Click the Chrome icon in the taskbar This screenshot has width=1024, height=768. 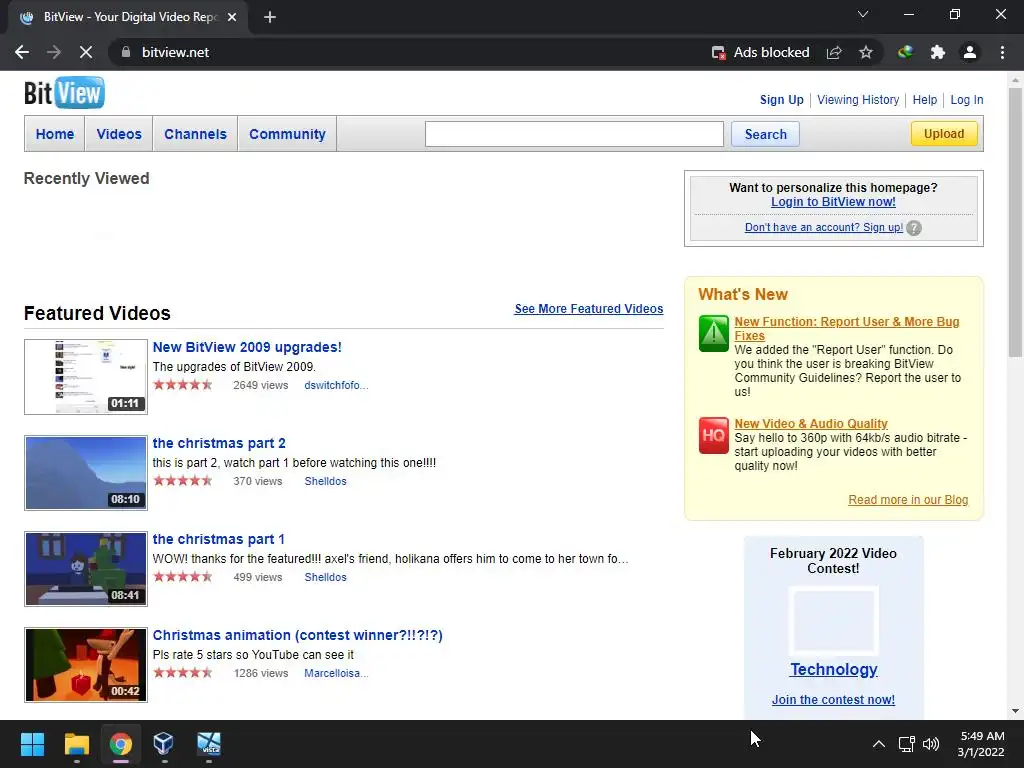click(121, 744)
